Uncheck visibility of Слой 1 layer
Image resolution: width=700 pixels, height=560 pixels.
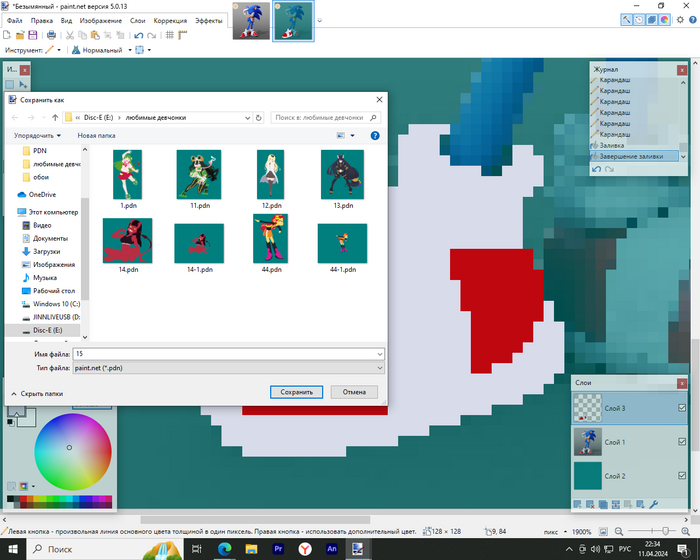[x=682, y=441]
